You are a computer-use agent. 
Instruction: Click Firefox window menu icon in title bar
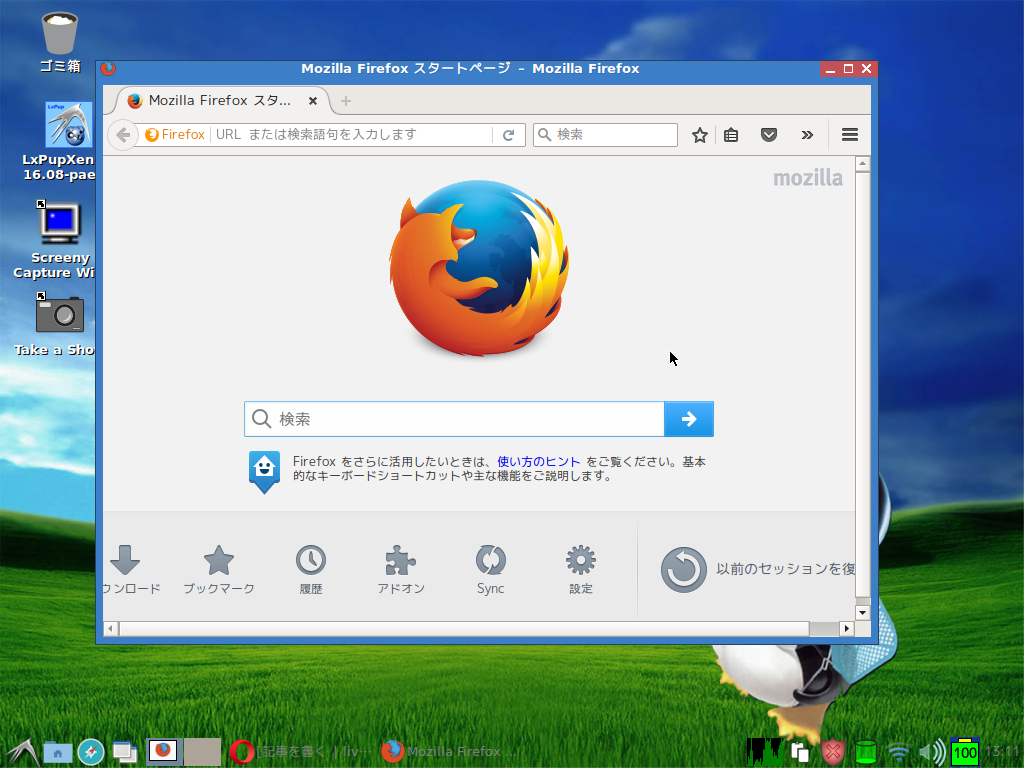(x=108, y=69)
